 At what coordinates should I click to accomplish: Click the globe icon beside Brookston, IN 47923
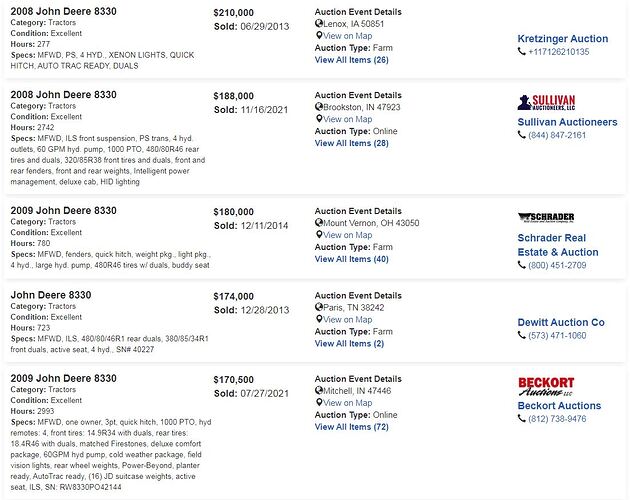(x=319, y=107)
